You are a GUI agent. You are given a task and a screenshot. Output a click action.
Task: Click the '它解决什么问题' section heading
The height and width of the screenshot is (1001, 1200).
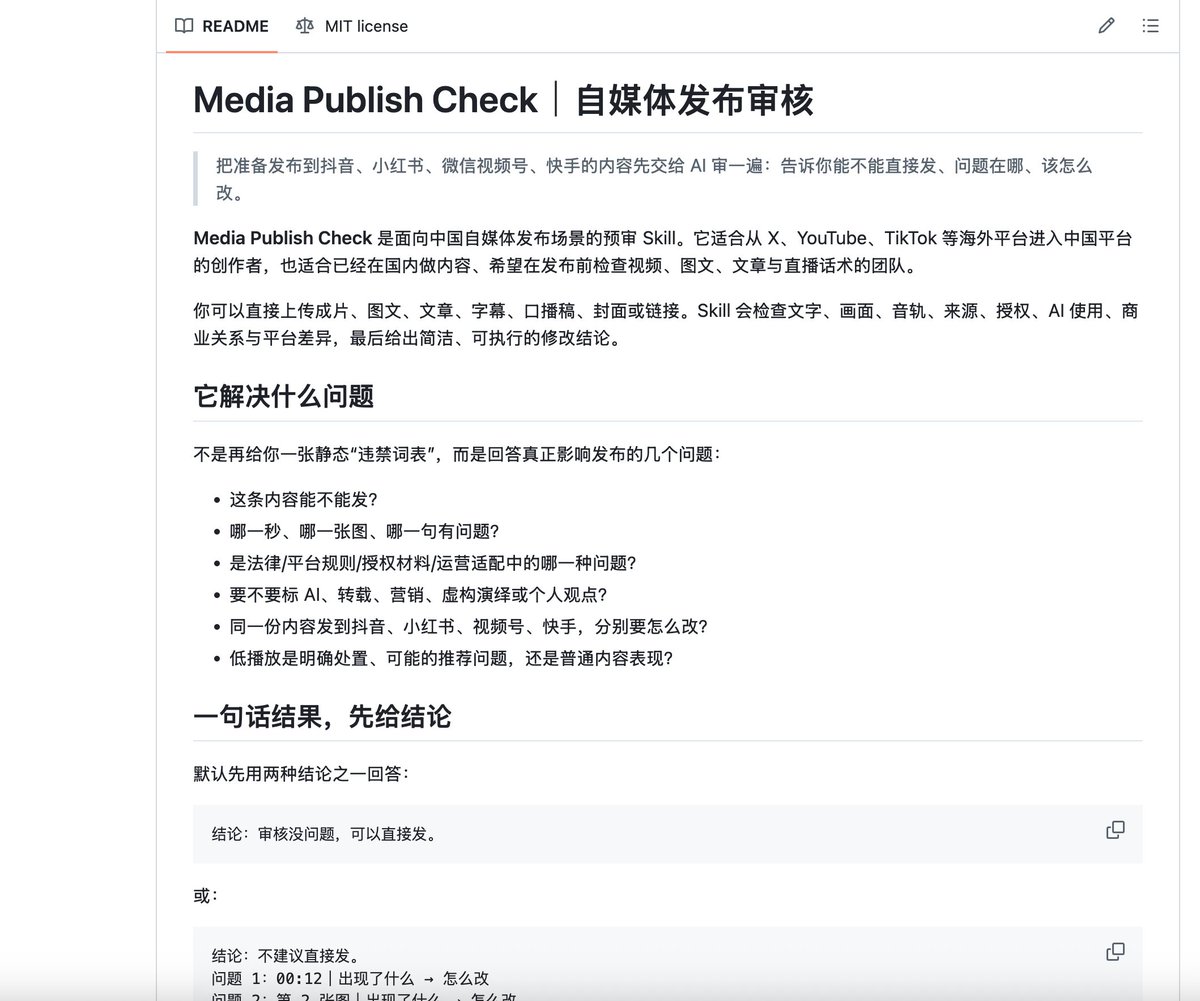point(284,396)
